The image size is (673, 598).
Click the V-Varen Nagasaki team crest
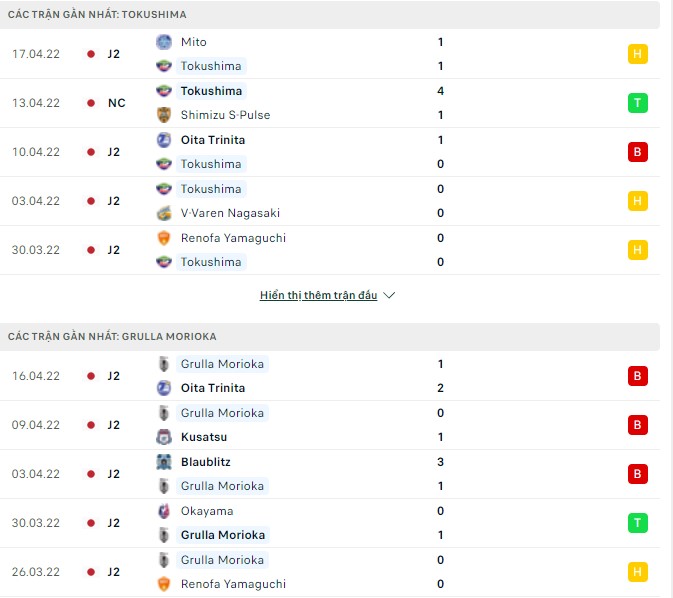pos(164,213)
